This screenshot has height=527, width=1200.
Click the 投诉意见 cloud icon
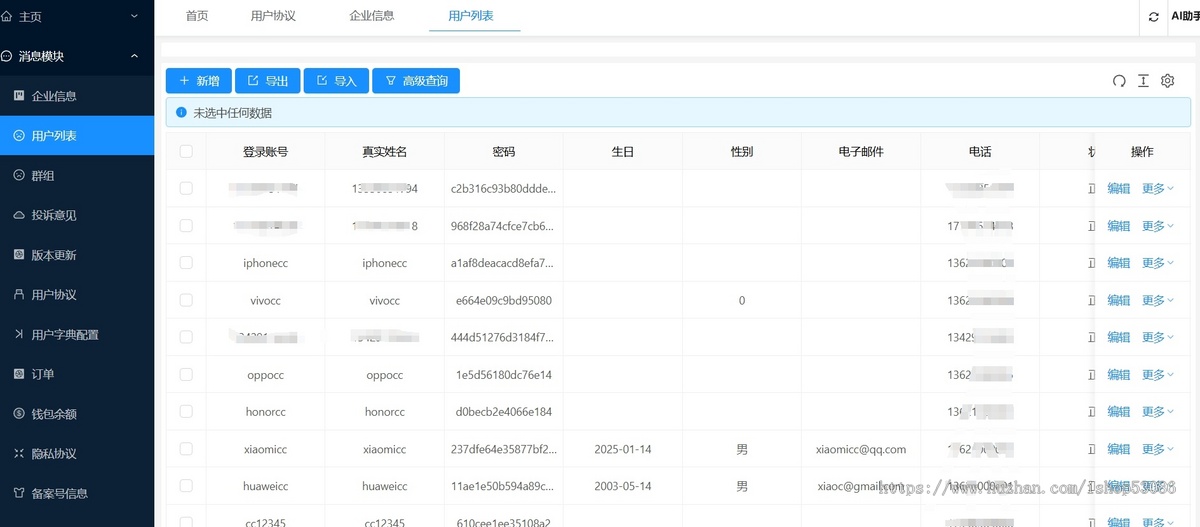click(19, 215)
